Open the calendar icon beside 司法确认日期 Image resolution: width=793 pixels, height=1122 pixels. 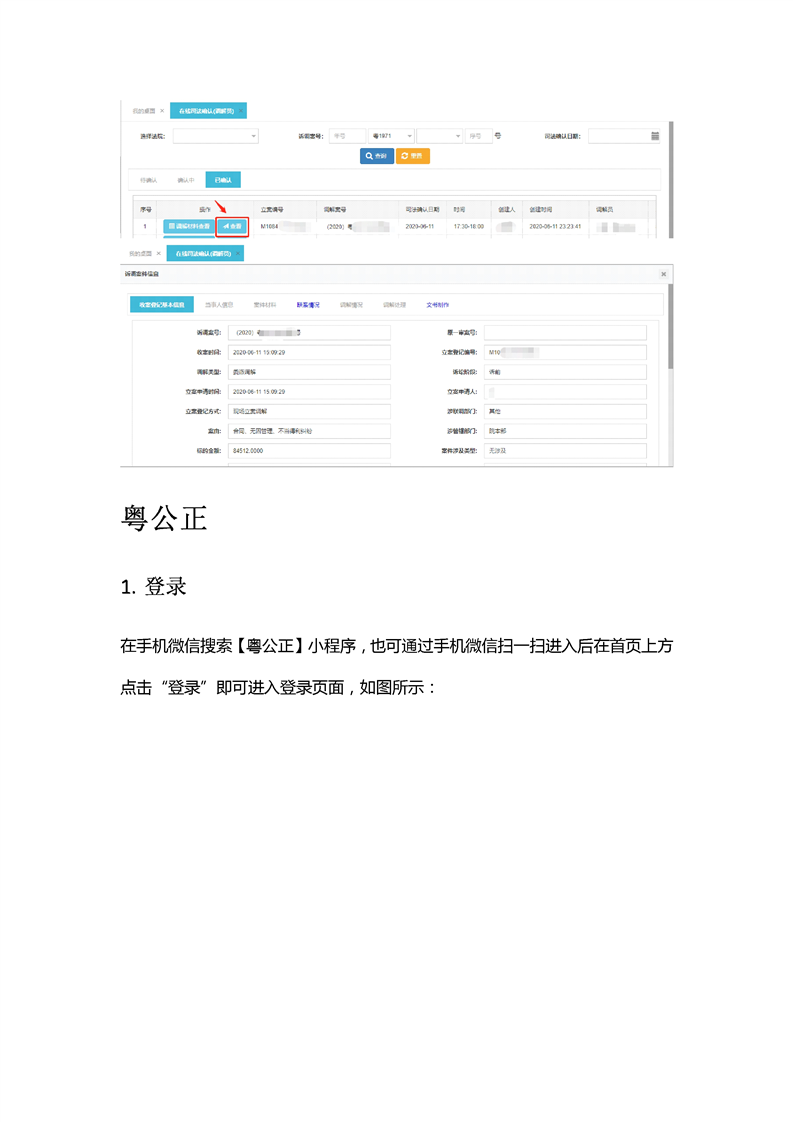(x=655, y=136)
